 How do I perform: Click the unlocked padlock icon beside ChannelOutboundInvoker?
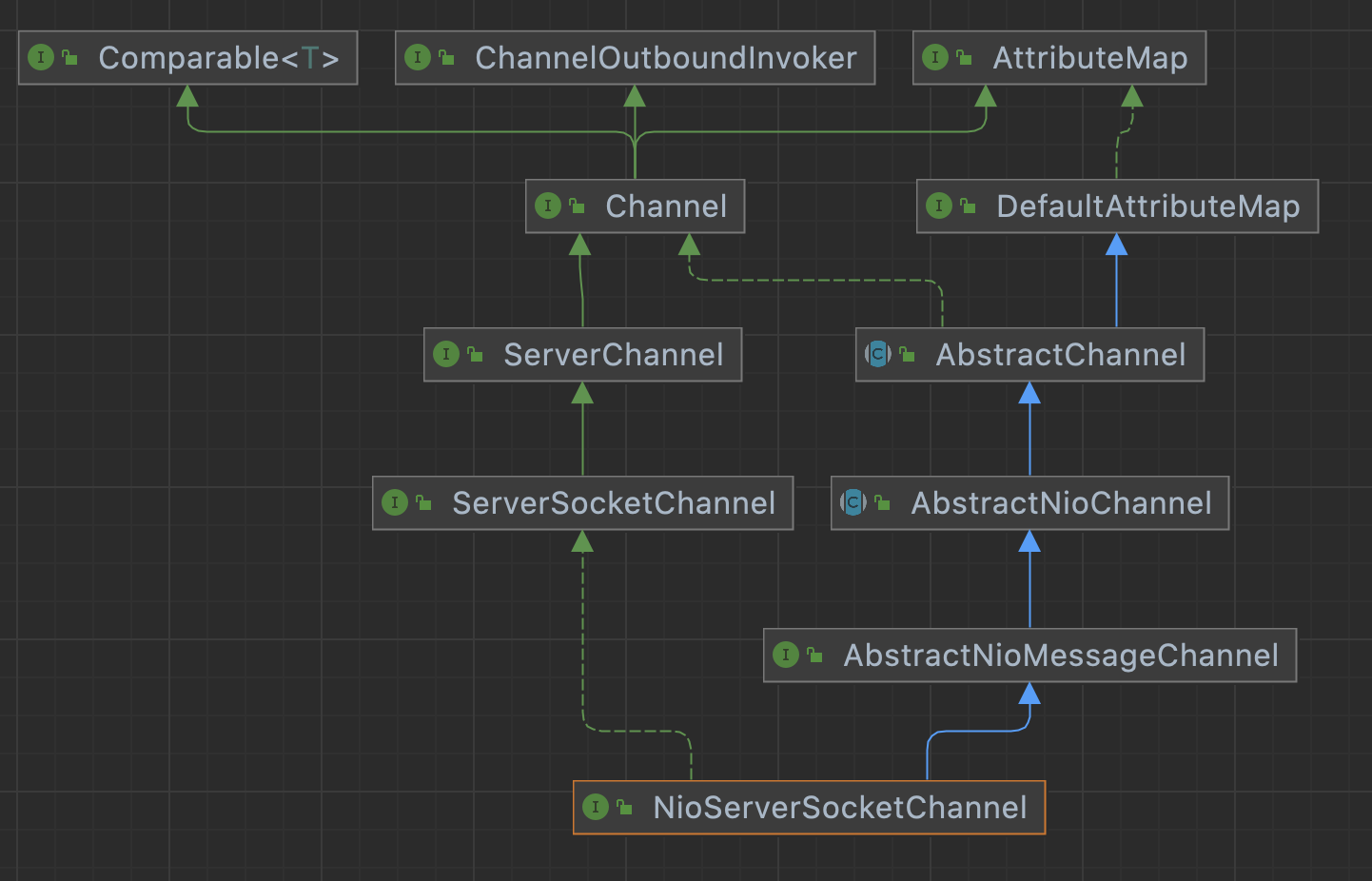[446, 58]
